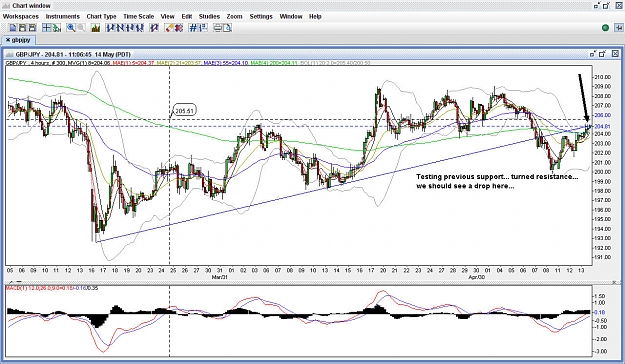The image size is (625, 364).
Task: Click the standalone blue-and-red drawing tool icon
Action: click(x=154, y=28)
